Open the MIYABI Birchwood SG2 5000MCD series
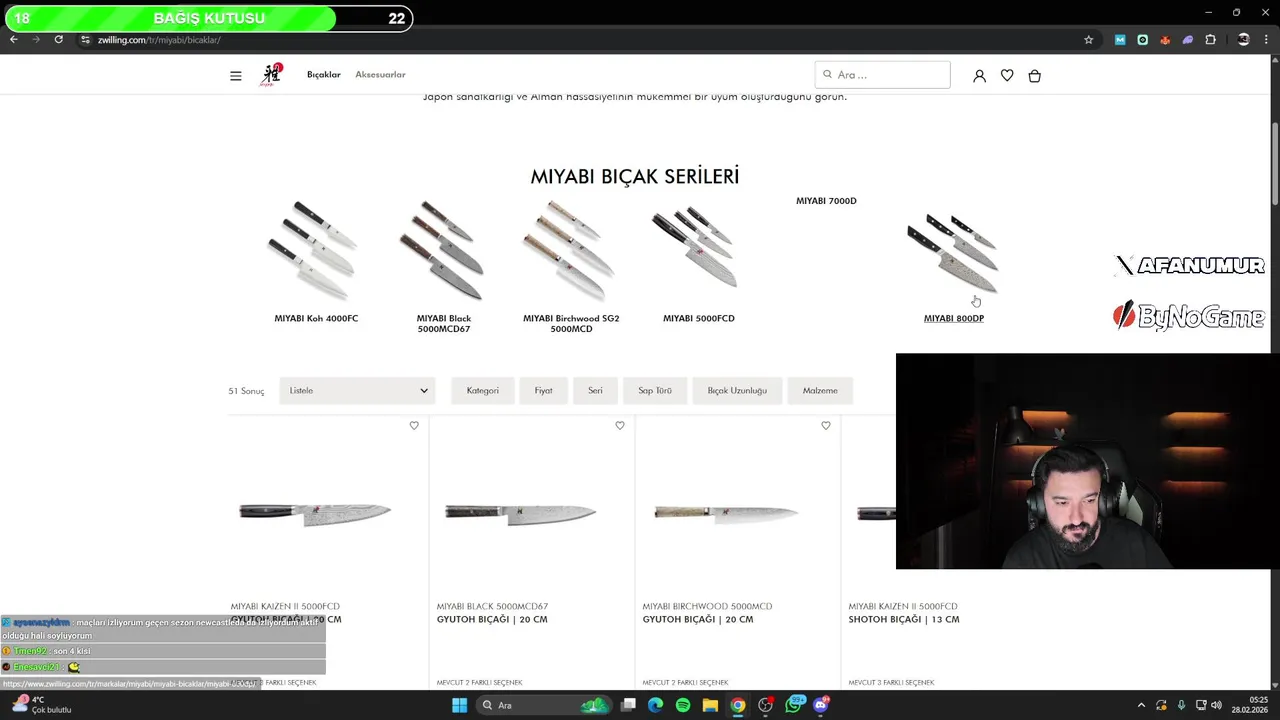Screen dimensions: 1280x720 (571, 323)
